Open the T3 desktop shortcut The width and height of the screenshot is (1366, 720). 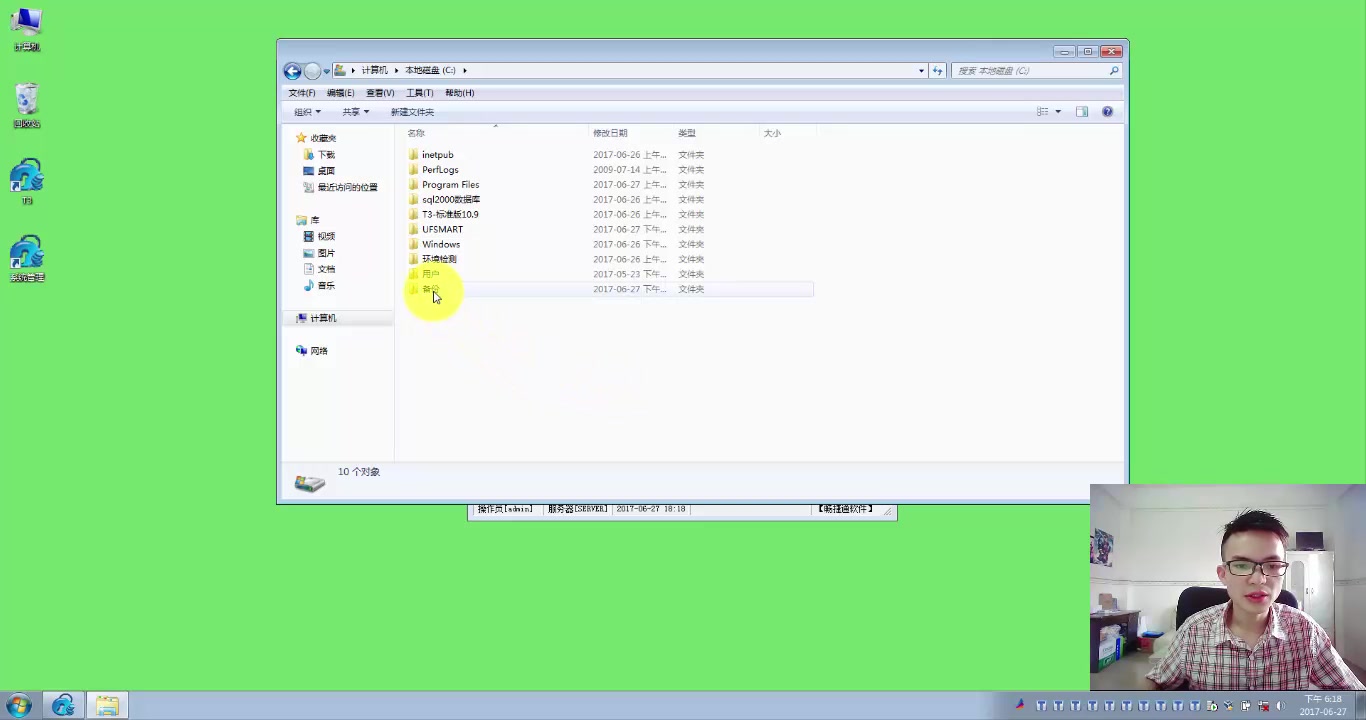click(x=27, y=182)
